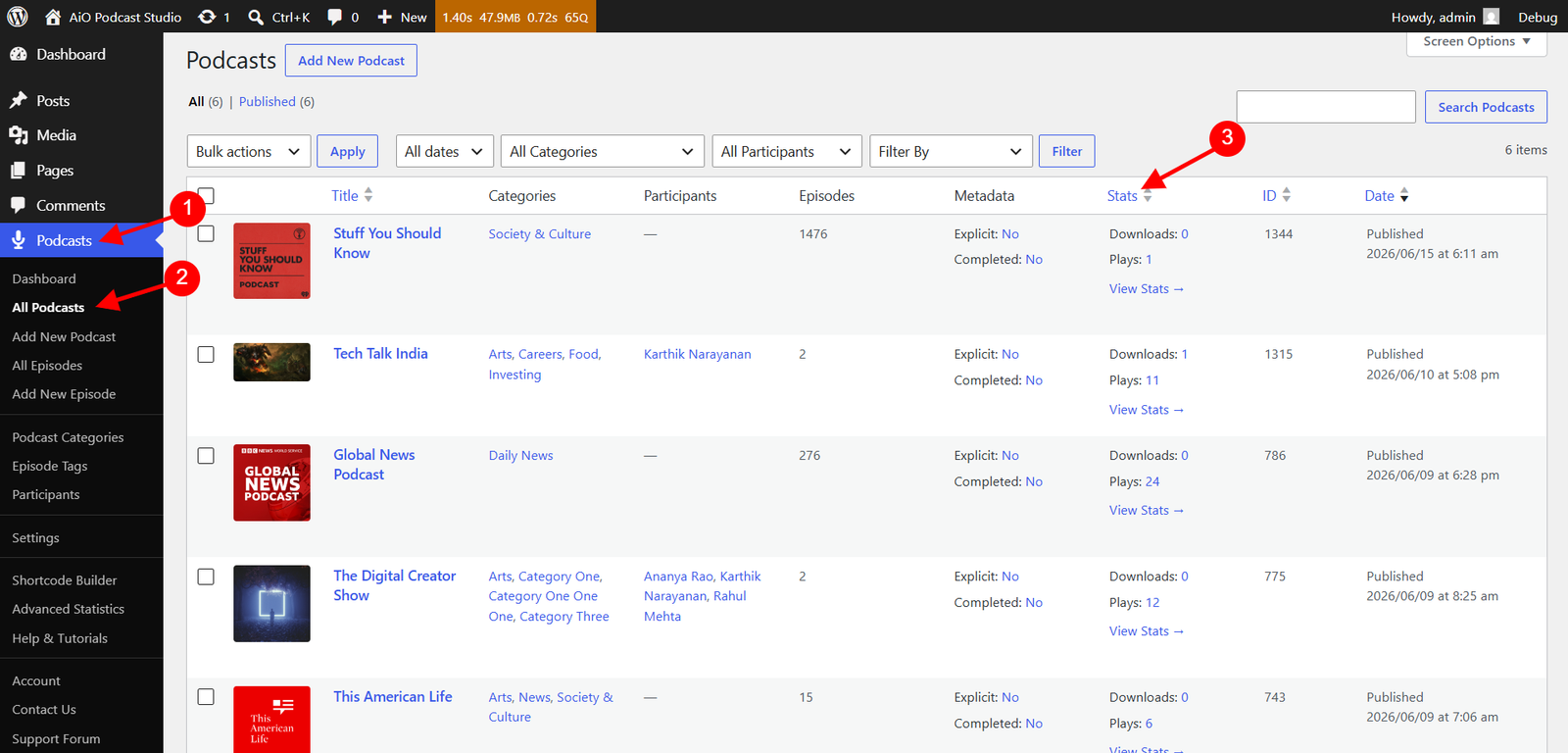1568x753 pixels.
Task: Sort table by the Stats column header
Action: pos(1129,195)
